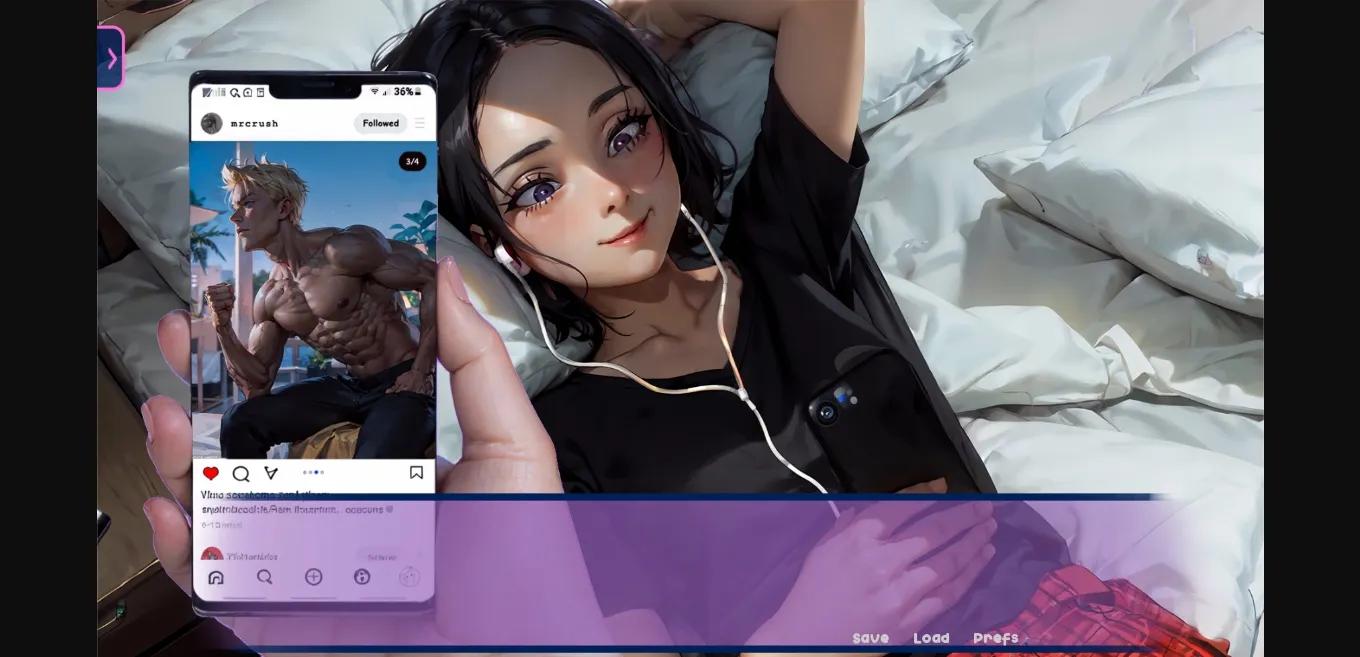Tap the suggested account profile thumbnail

click(x=211, y=553)
